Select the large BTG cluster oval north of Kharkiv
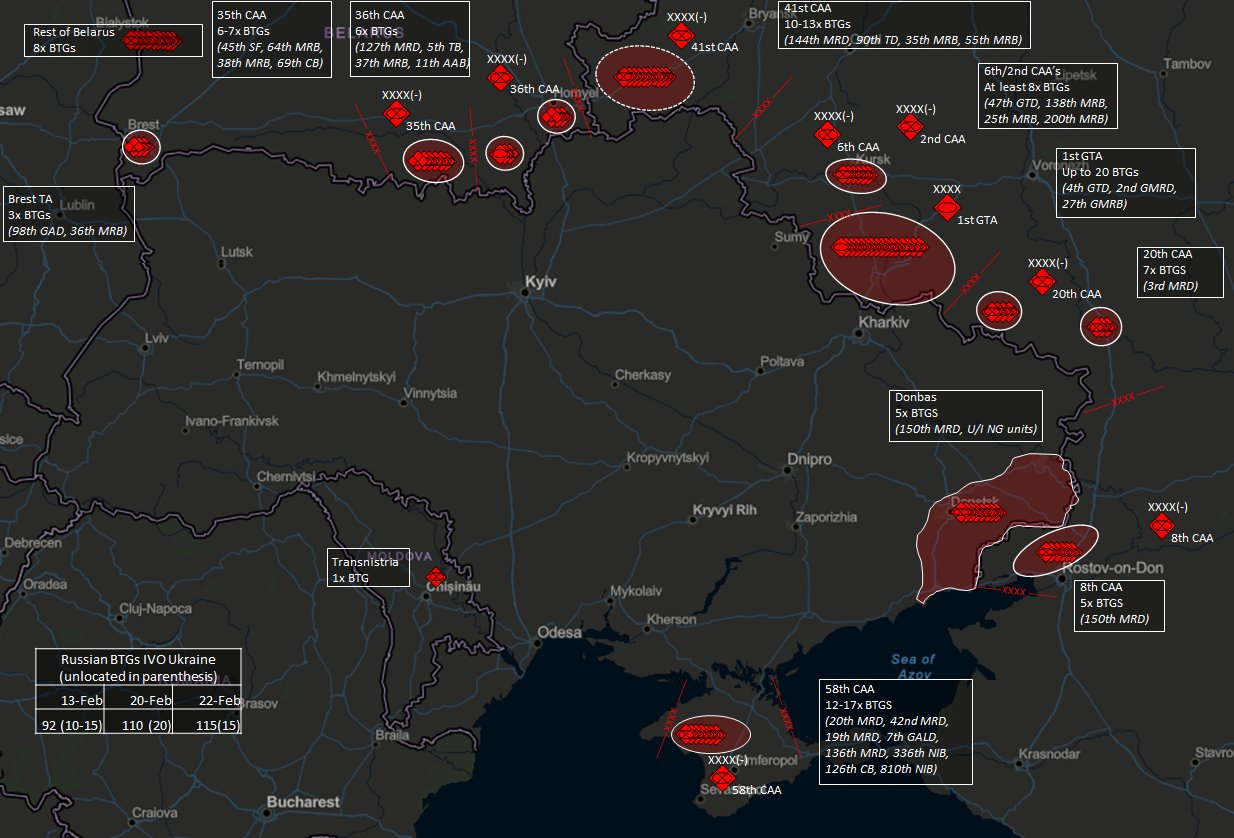Viewport: 1234px width, 838px height. (886, 257)
